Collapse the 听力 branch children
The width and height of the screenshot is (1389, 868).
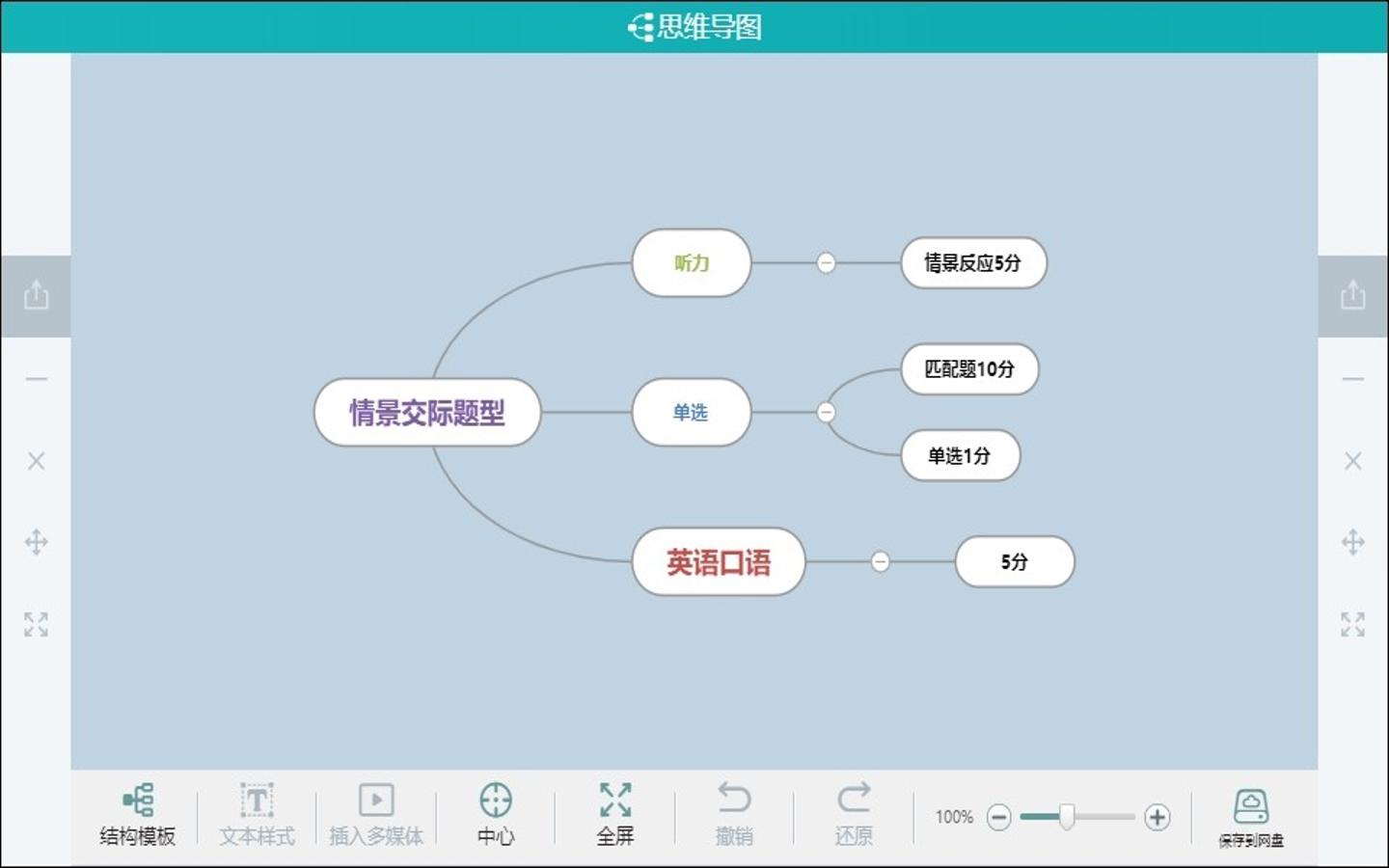[826, 262]
